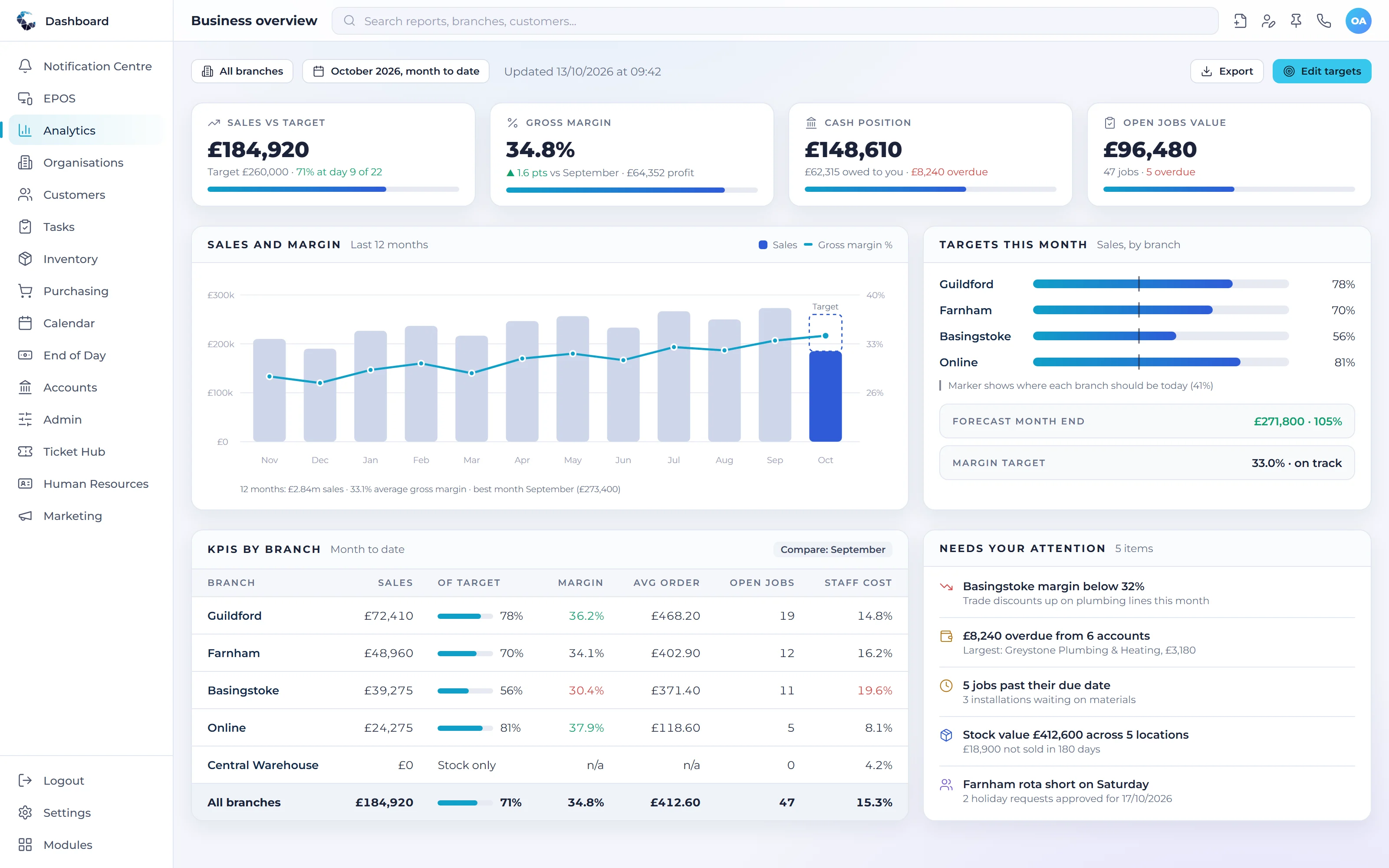The width and height of the screenshot is (1389, 868).
Task: Open the Calendar icon in sidebar
Action: pyautogui.click(x=25, y=323)
